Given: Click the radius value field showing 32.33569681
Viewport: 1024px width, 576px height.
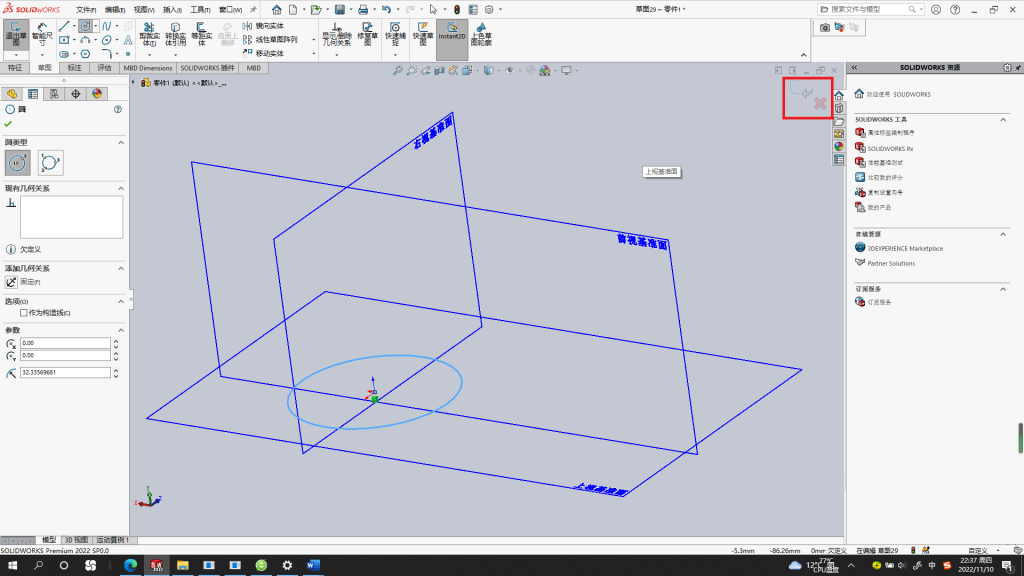Looking at the screenshot, I should [x=65, y=373].
